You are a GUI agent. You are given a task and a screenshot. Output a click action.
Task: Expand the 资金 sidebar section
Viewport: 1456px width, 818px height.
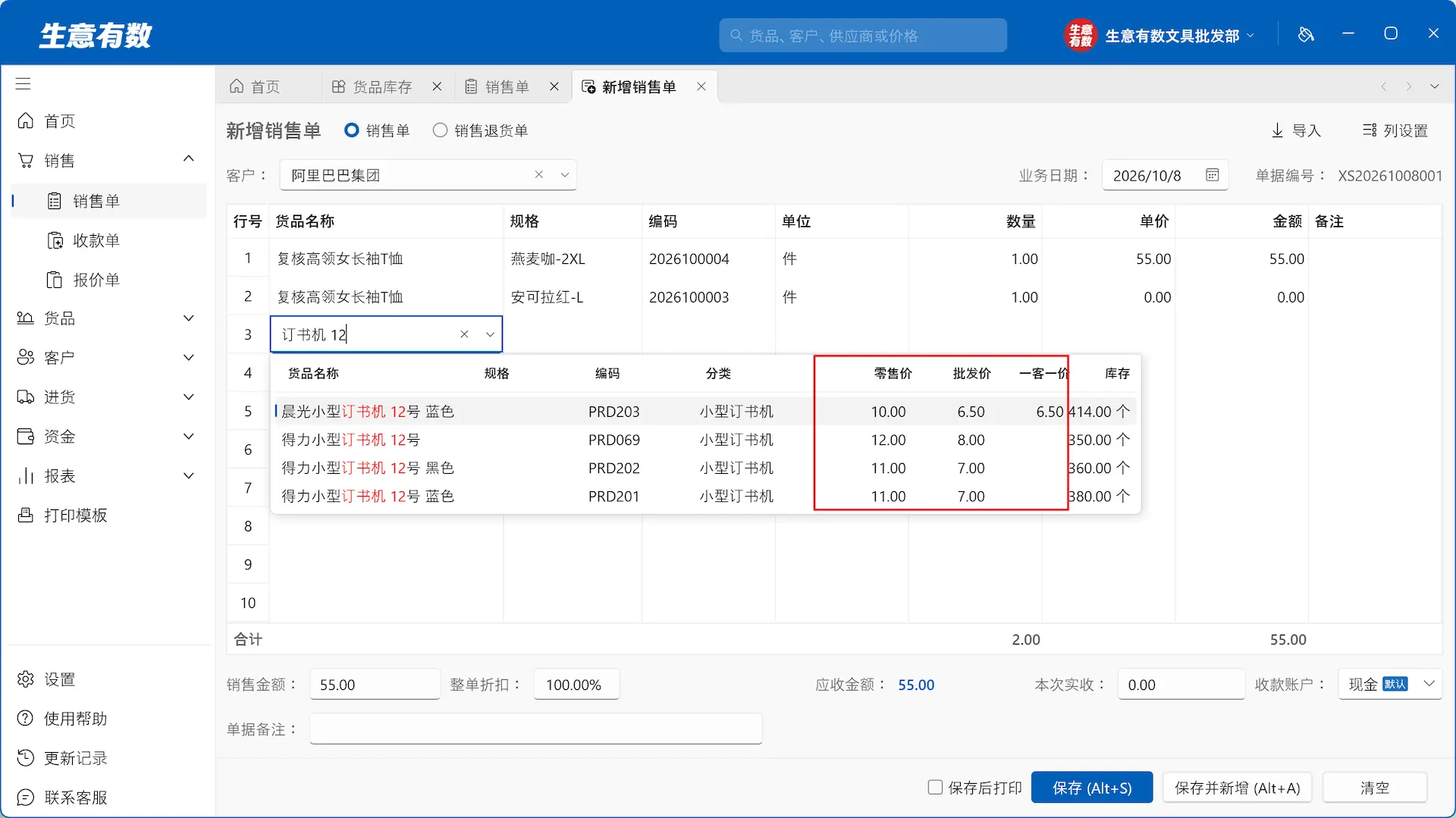[189, 437]
